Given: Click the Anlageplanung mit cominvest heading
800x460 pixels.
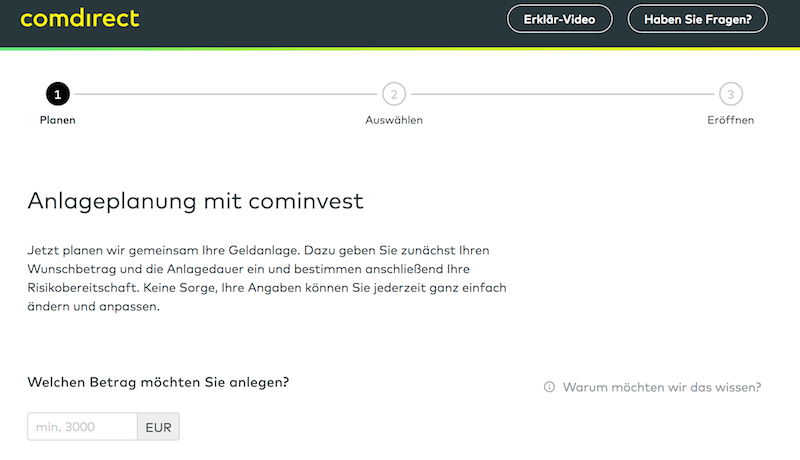Looking at the screenshot, I should click(x=195, y=201).
